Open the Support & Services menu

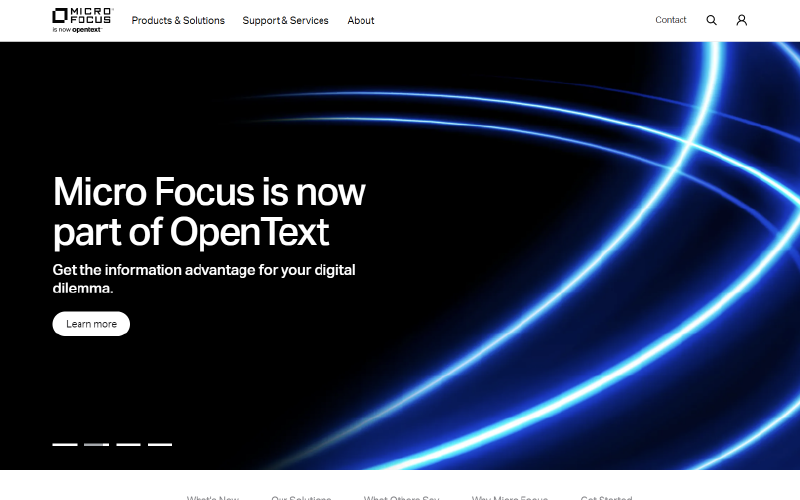(x=285, y=20)
